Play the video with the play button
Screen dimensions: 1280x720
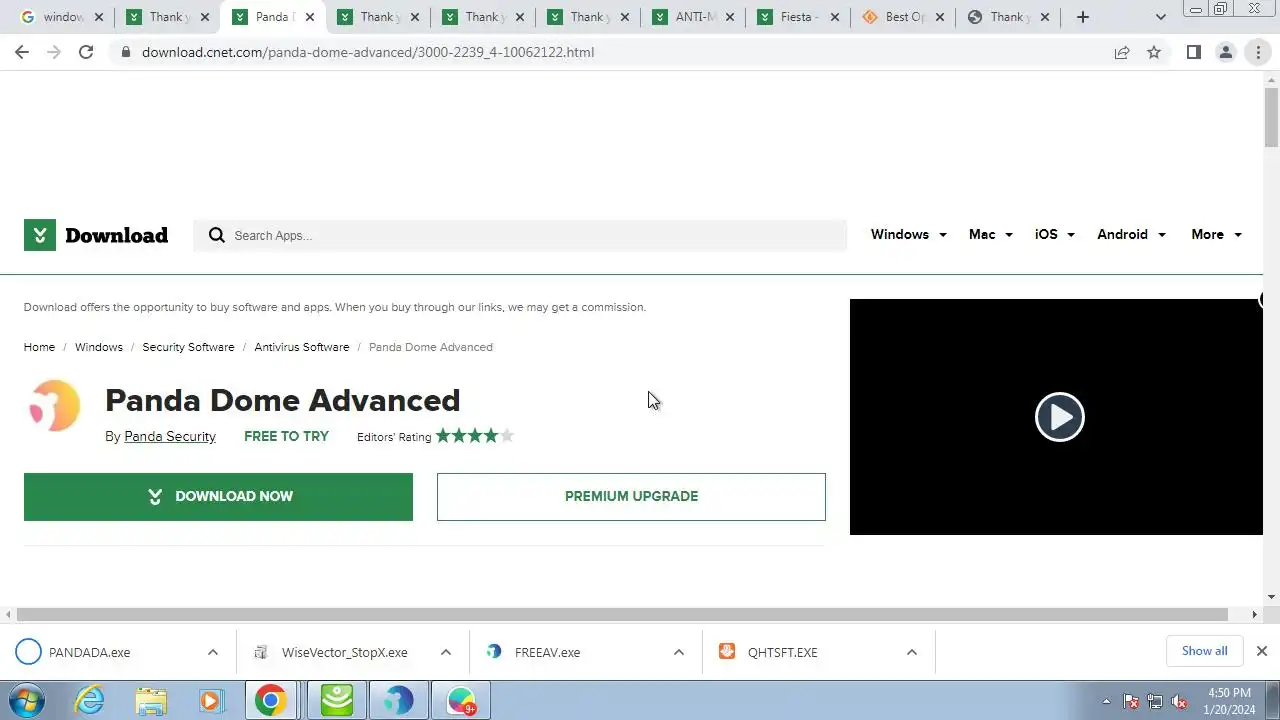(1059, 417)
